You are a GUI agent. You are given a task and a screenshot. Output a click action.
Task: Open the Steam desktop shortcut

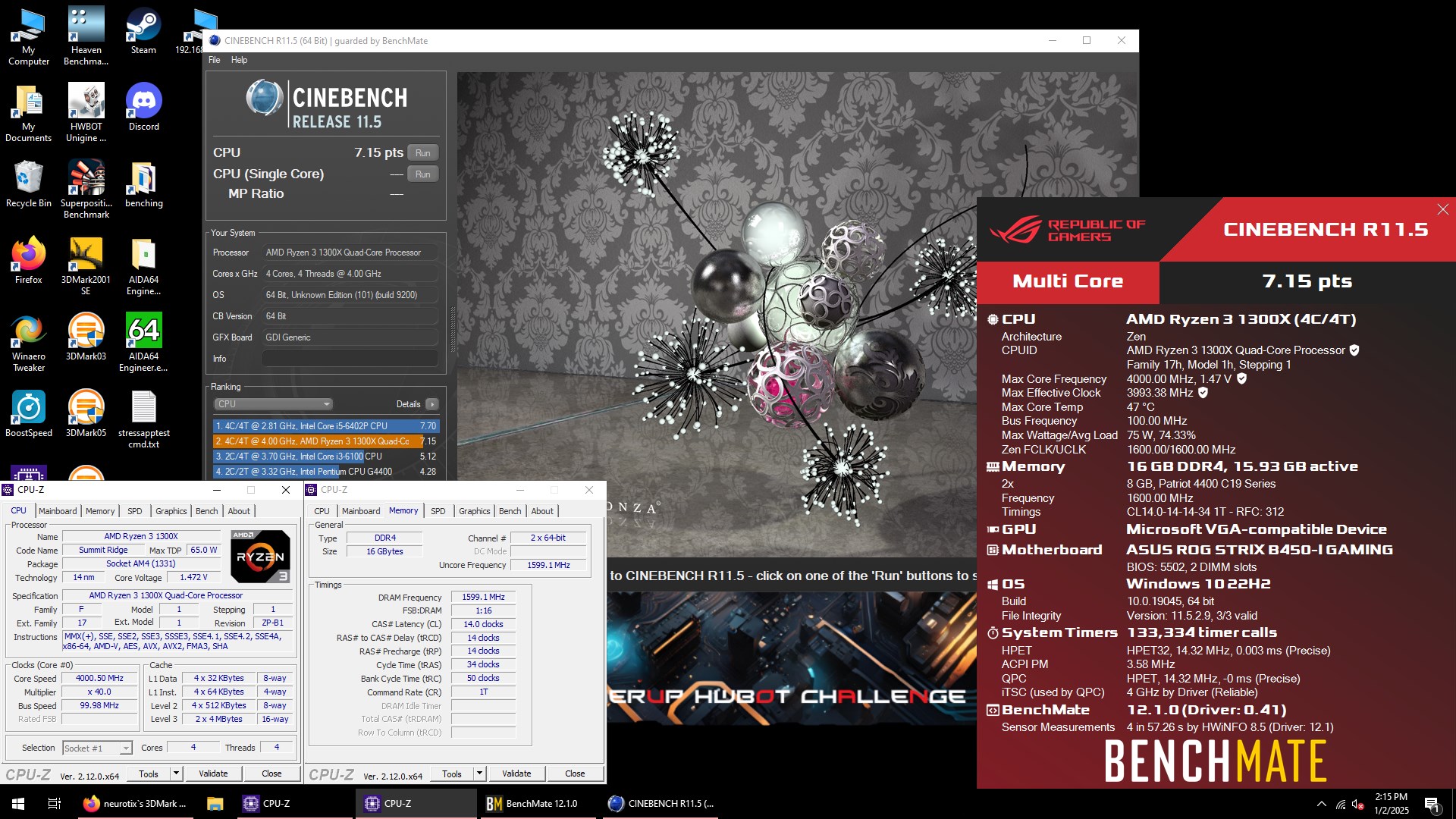pos(143,30)
